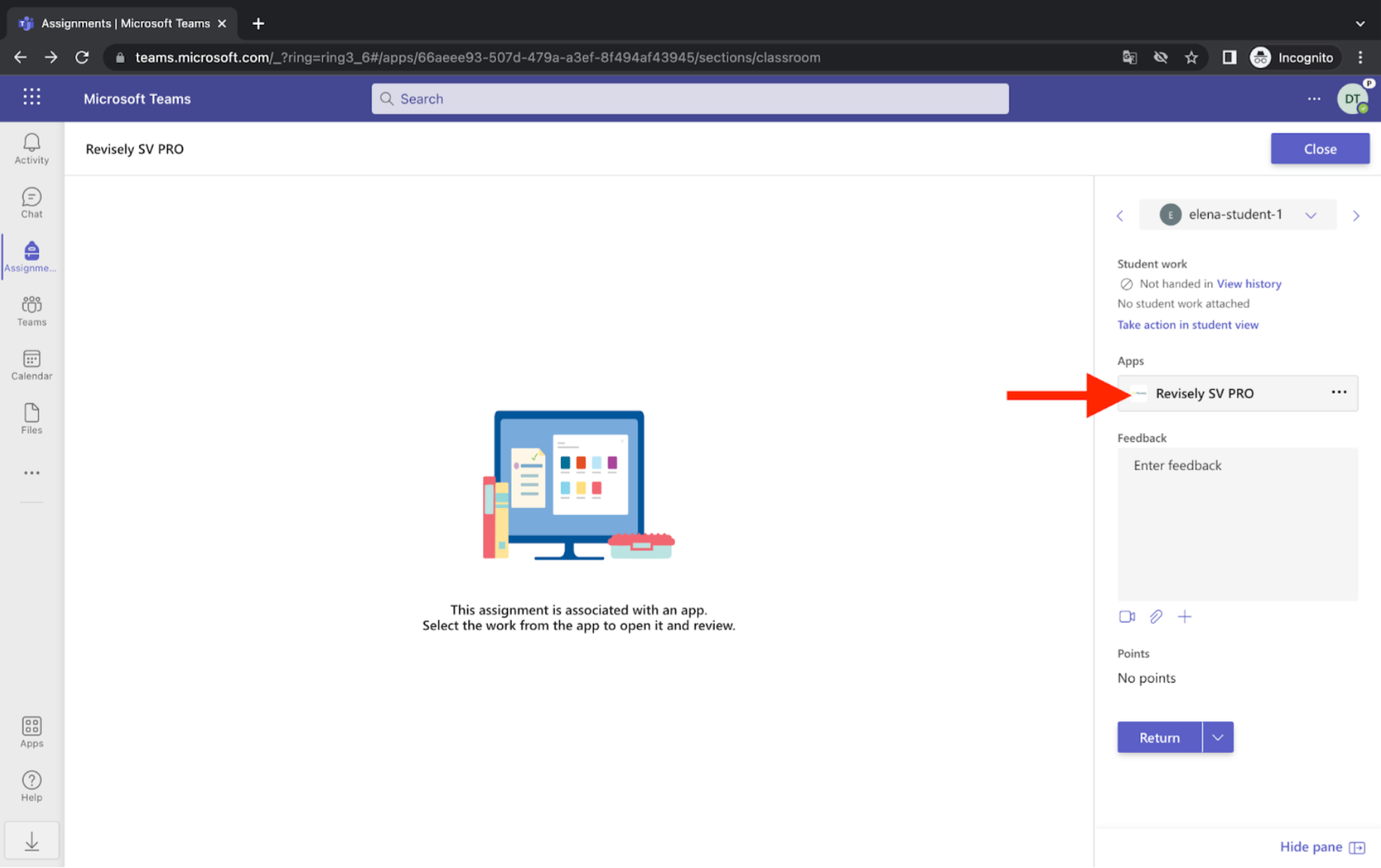Select the Chat icon in sidebar
The image size is (1381, 868).
point(31,202)
